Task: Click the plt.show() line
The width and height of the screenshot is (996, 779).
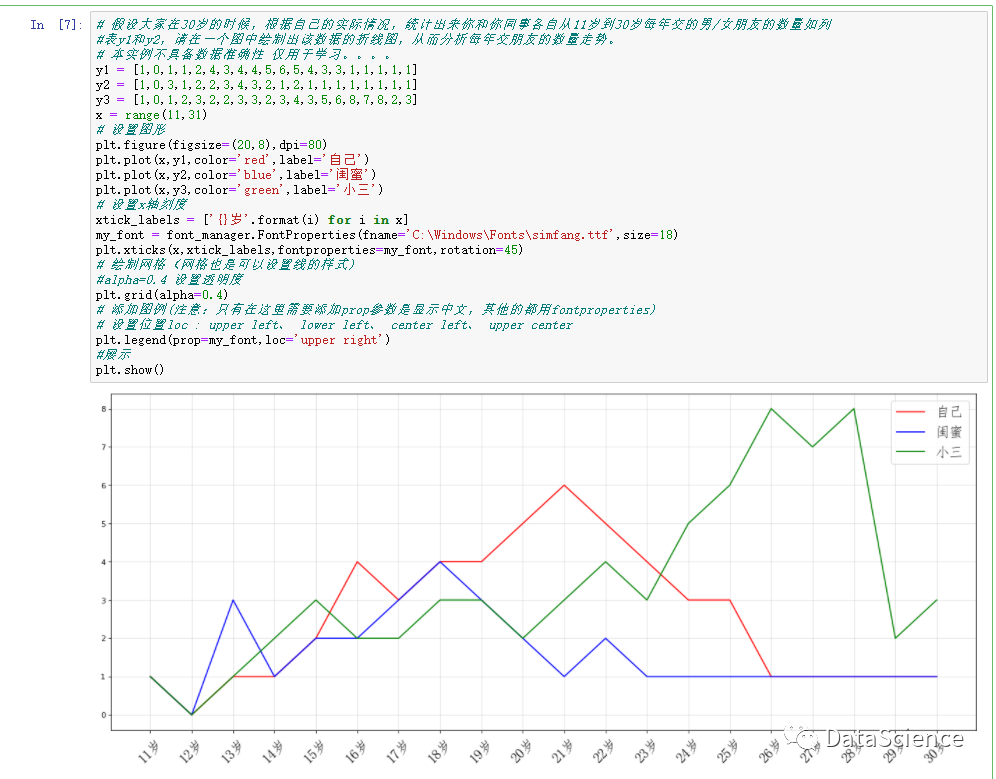Action: click(130, 370)
